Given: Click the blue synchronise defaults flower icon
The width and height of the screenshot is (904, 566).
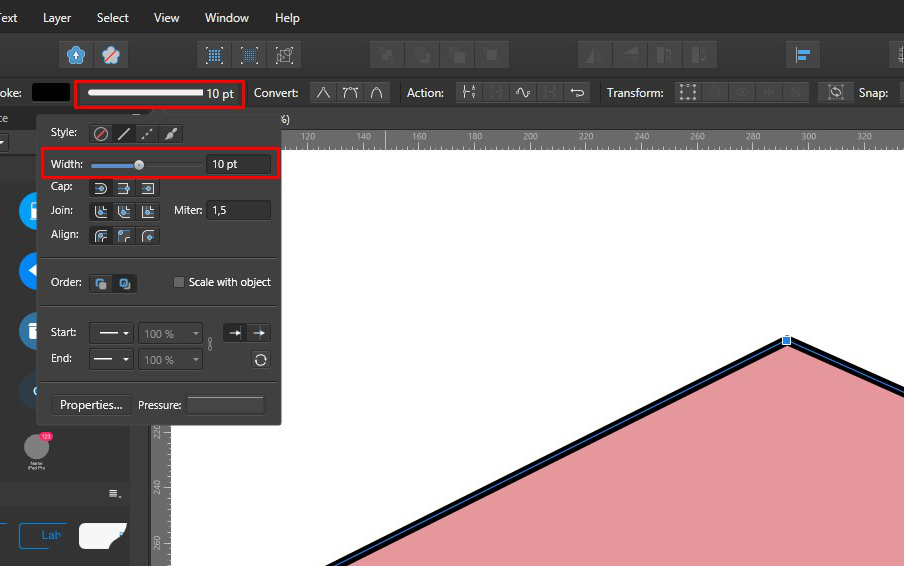Looking at the screenshot, I should point(76,55).
